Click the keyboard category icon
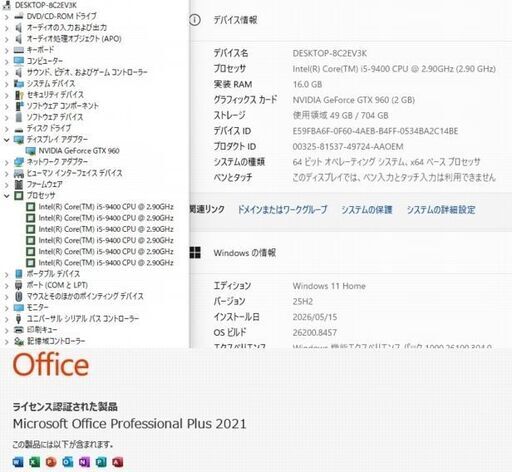This screenshot has width=512, height=472. pos(19,50)
